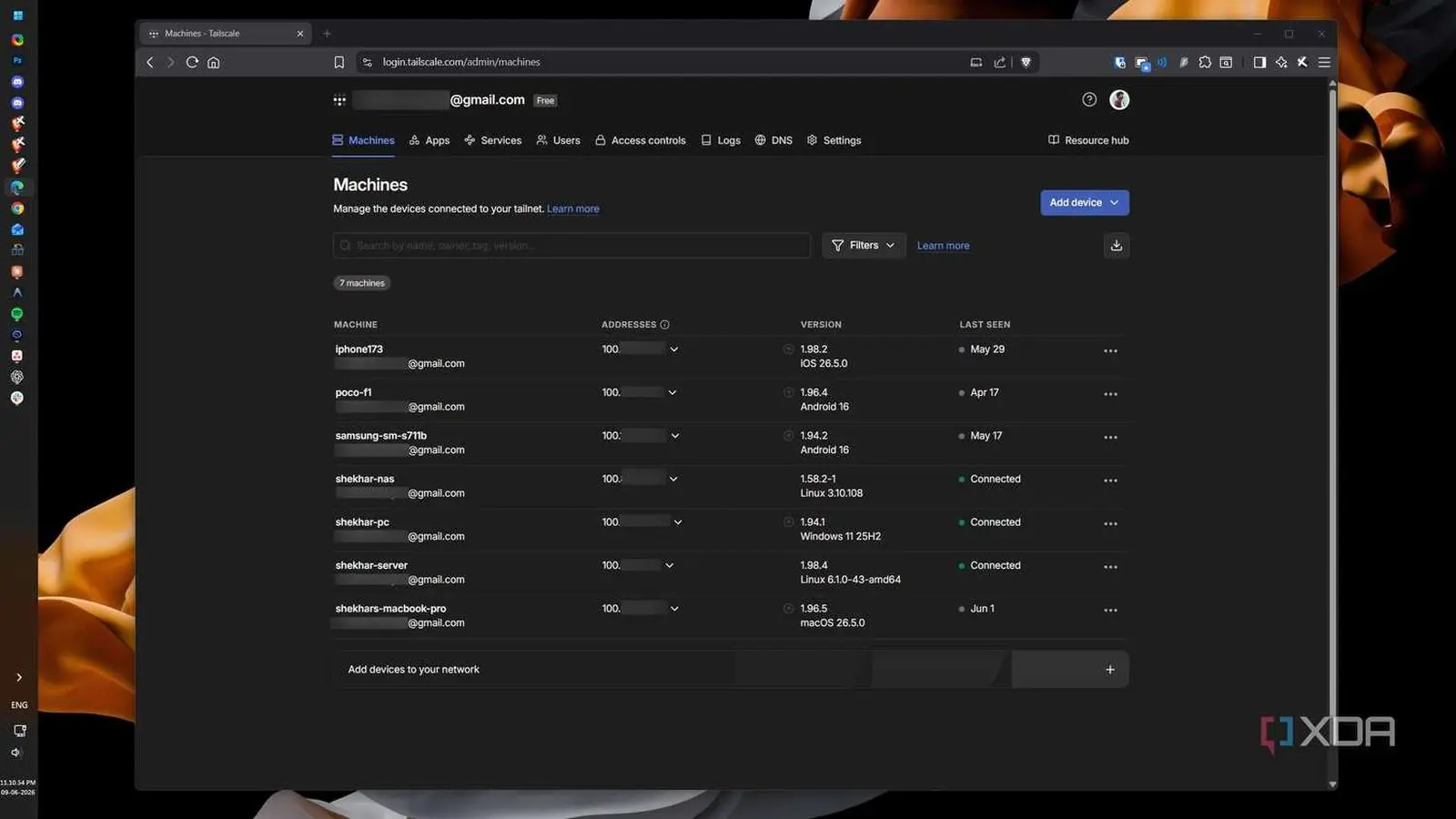Expand address dropdown for iphone173

point(674,349)
